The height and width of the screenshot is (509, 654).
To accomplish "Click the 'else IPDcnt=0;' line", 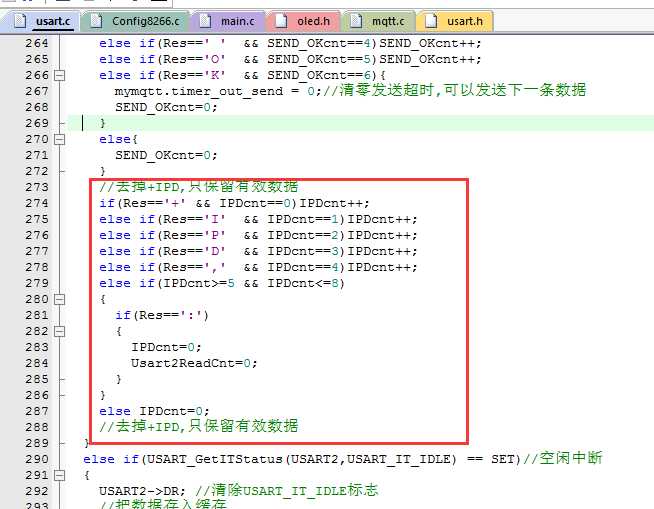I will click(x=154, y=411).
